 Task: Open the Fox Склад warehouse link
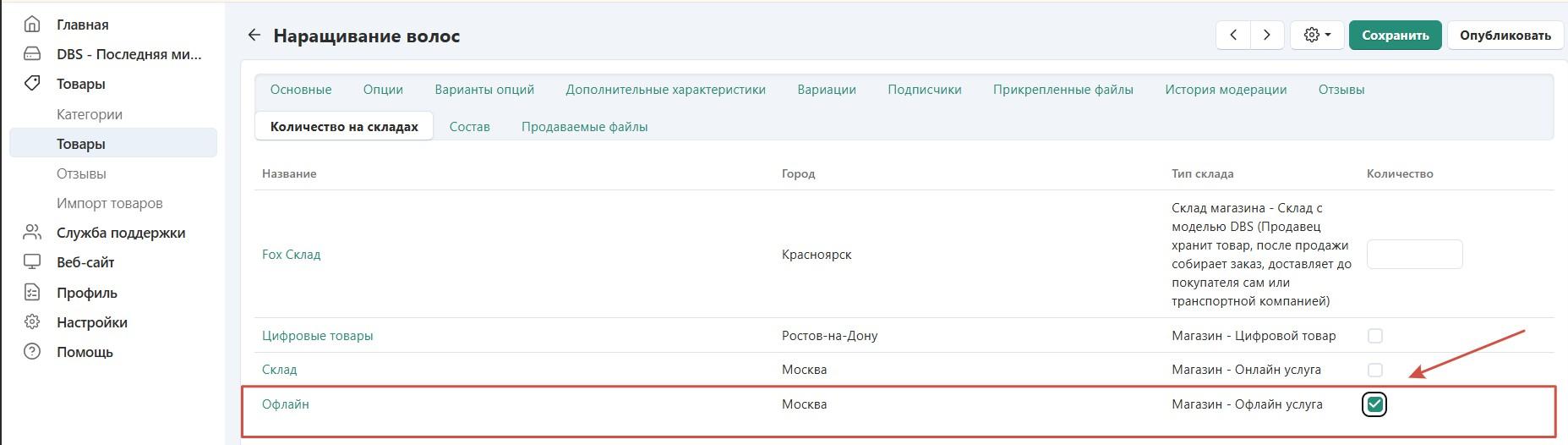coord(292,255)
